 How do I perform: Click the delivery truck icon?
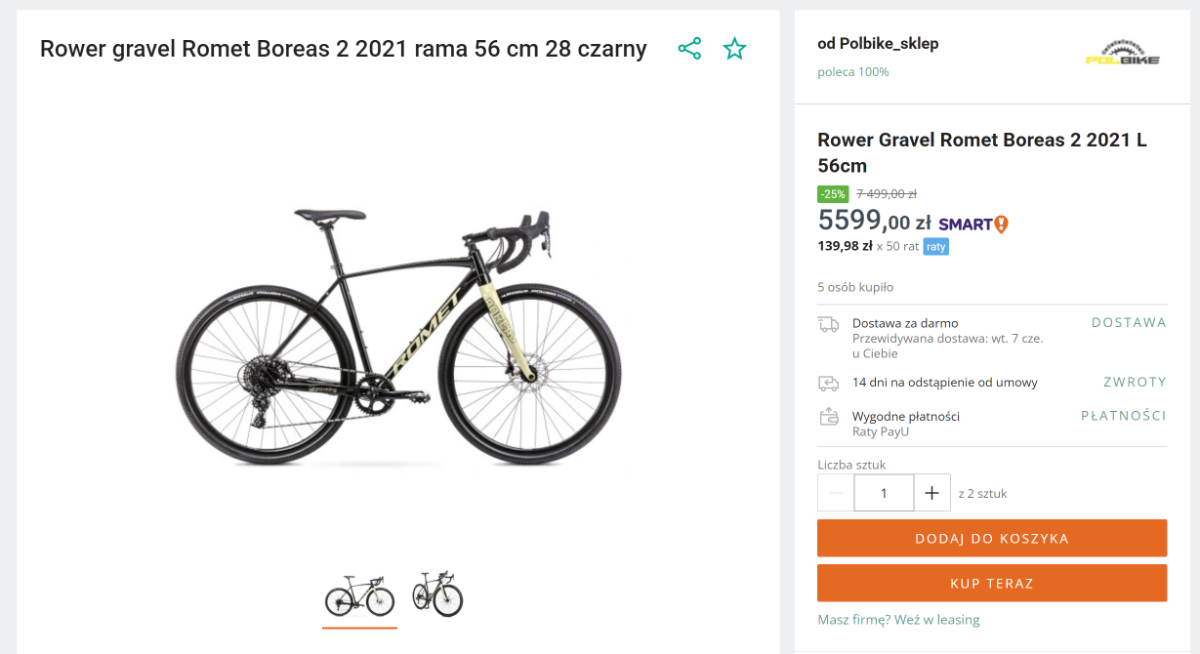[x=828, y=324]
